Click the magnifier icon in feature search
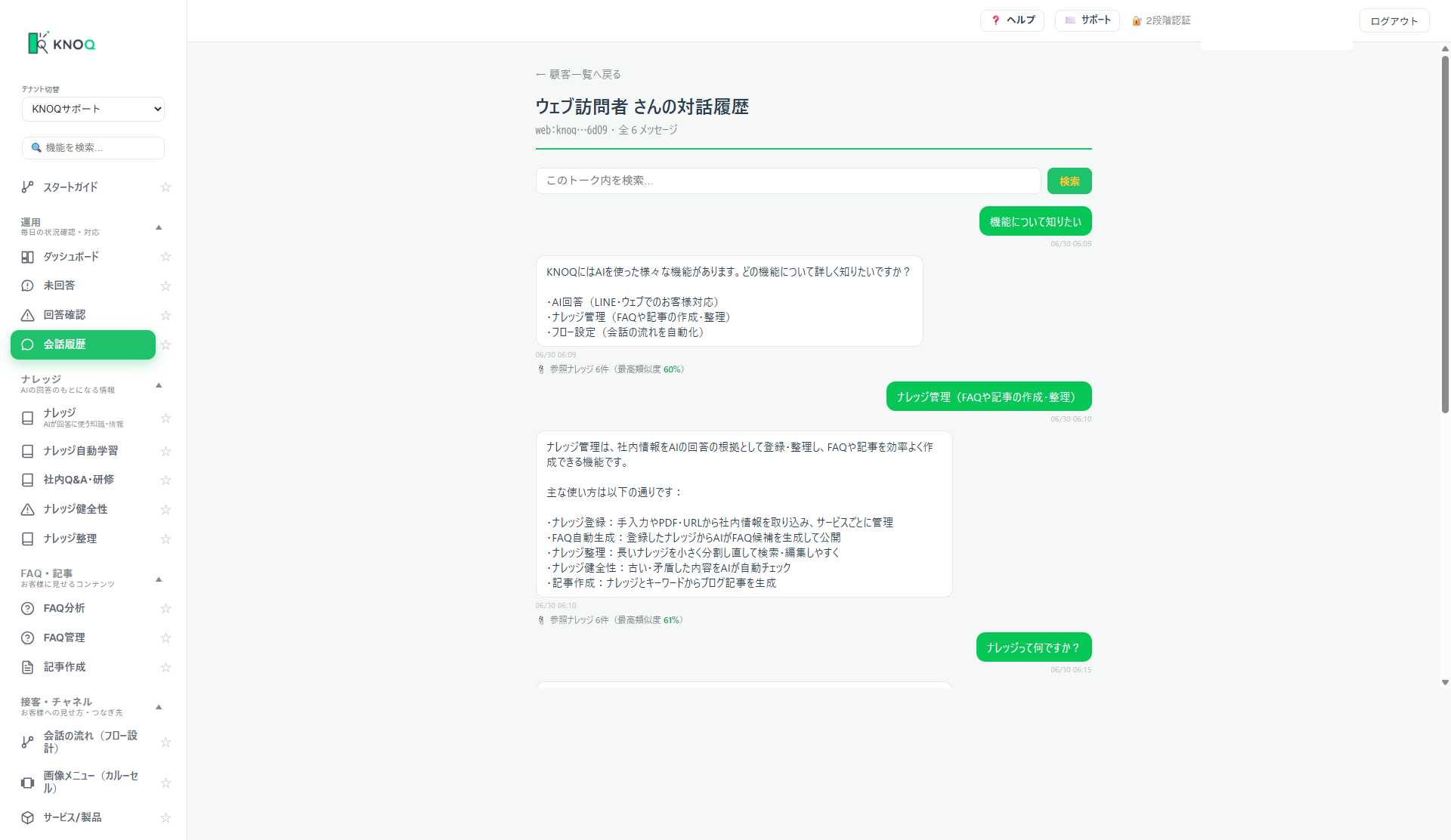The image size is (1451, 840). [36, 147]
